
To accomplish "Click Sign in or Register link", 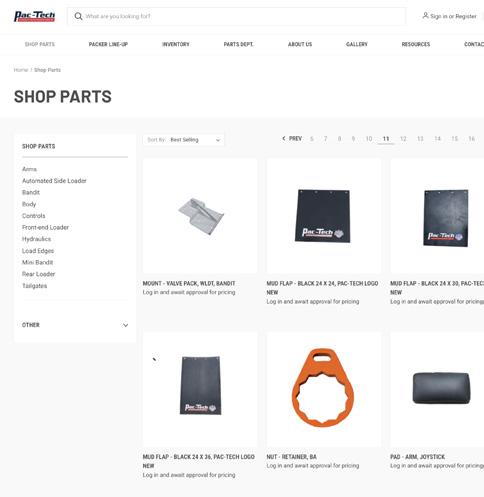I will [x=453, y=16].
